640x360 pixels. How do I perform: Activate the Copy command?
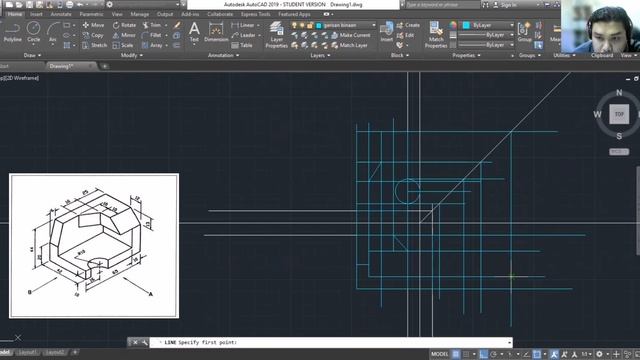point(93,35)
